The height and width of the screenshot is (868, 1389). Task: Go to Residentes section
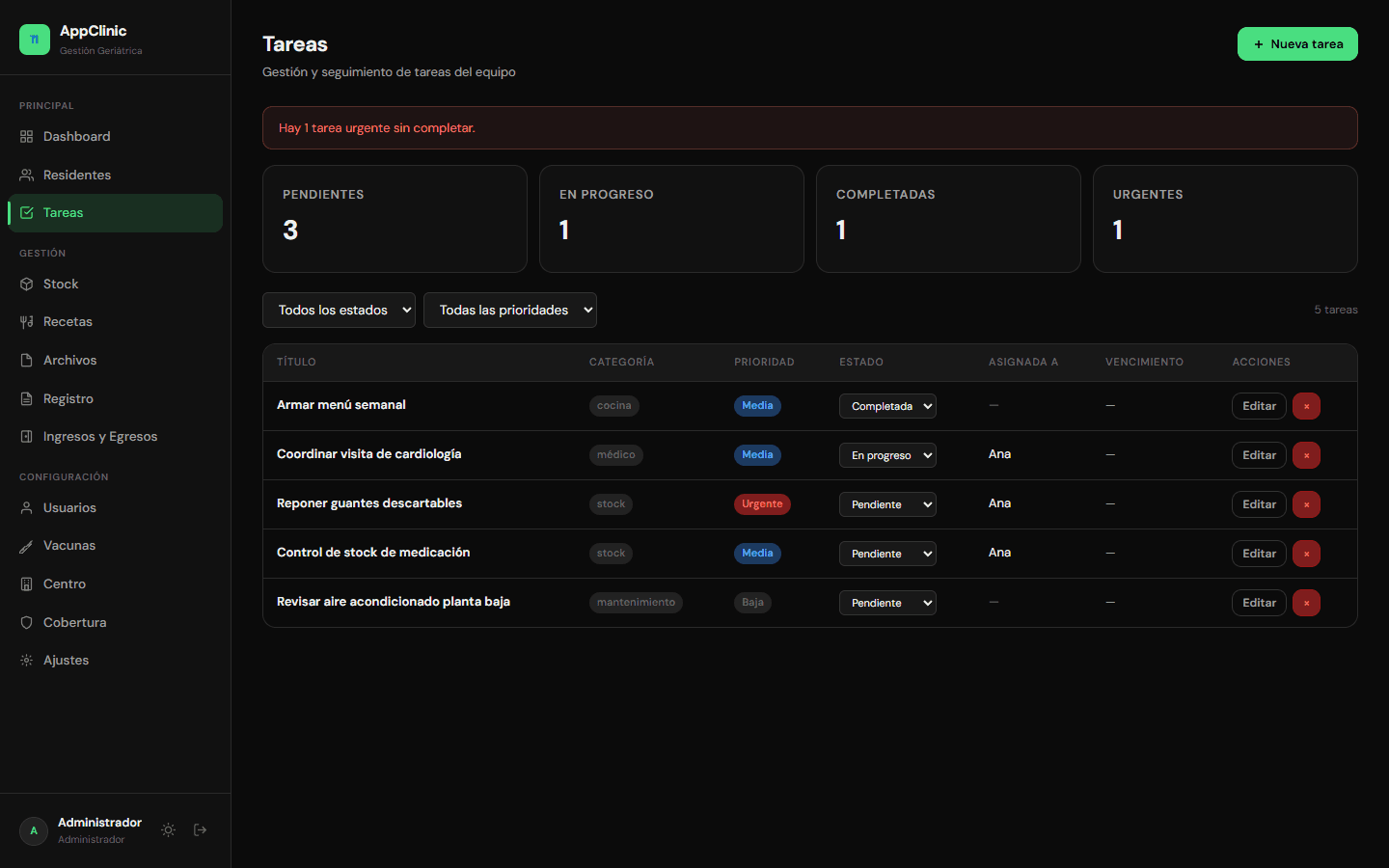pos(115,175)
